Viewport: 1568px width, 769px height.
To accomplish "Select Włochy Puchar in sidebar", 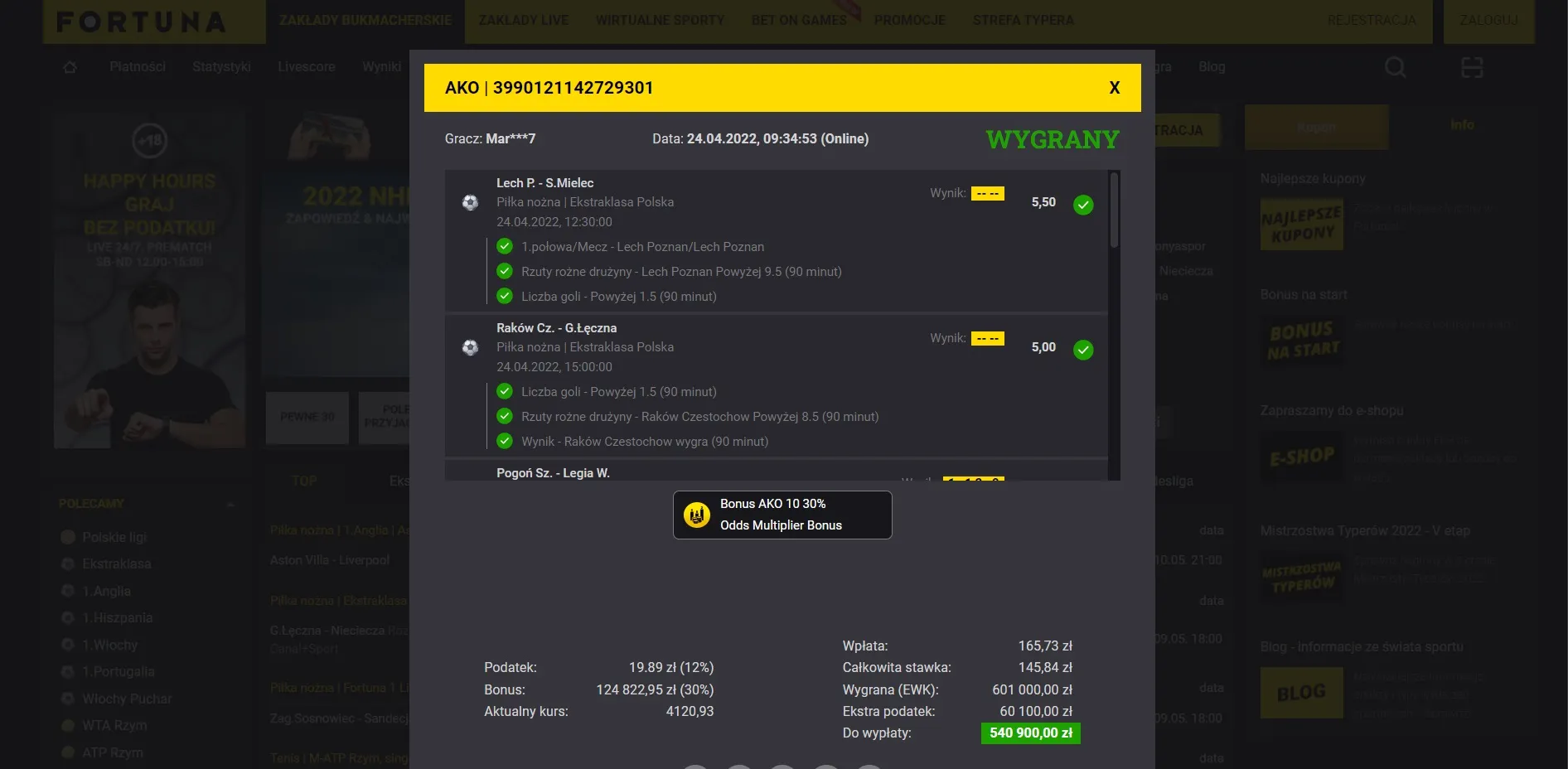I will (x=126, y=699).
